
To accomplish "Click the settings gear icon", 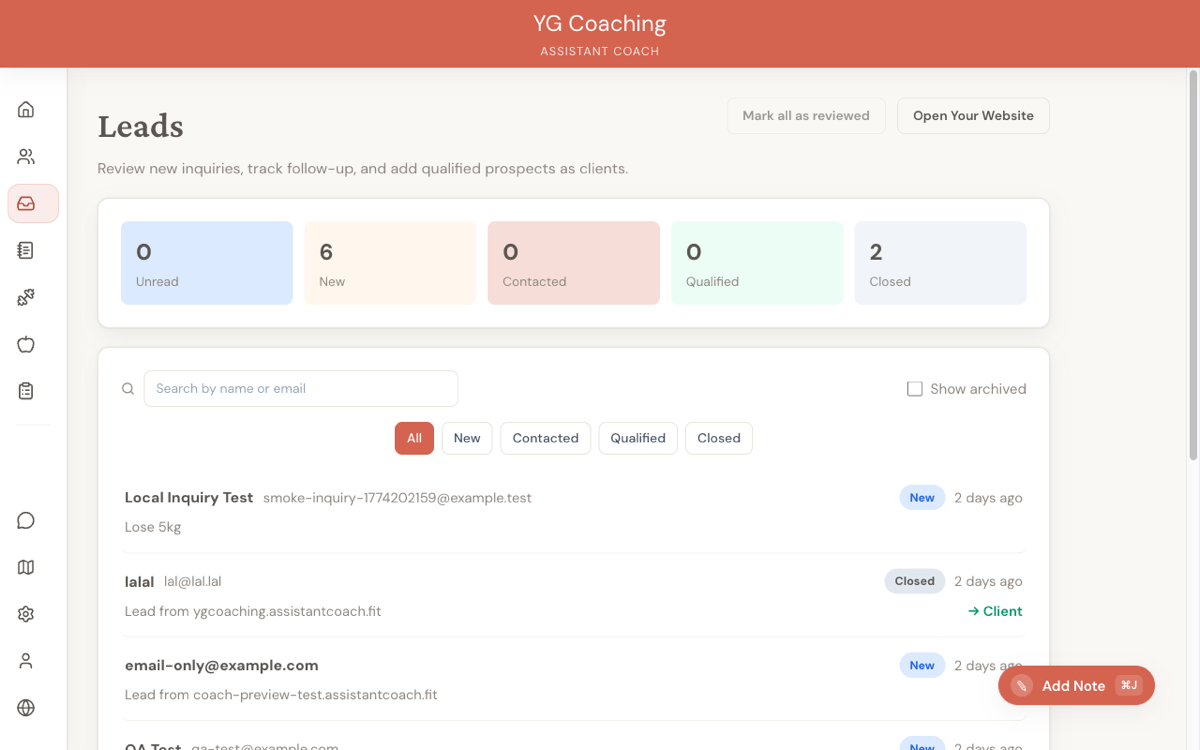I will coord(25,613).
